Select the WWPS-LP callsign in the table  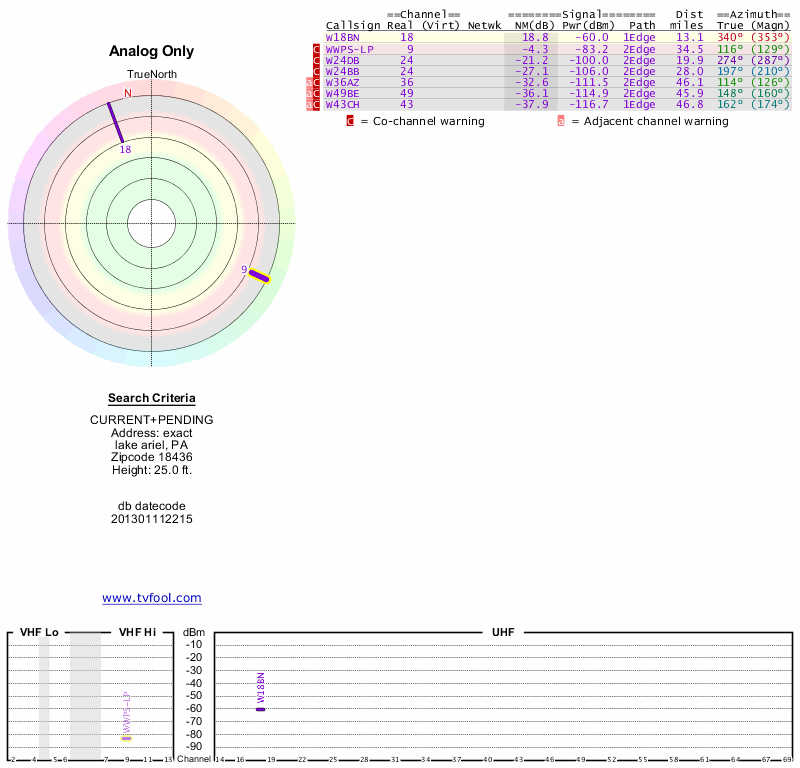pyautogui.click(x=349, y=49)
